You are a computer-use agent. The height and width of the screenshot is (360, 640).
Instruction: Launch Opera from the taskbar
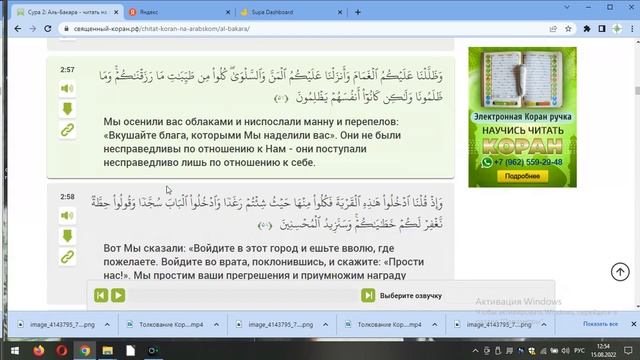tap(62, 350)
